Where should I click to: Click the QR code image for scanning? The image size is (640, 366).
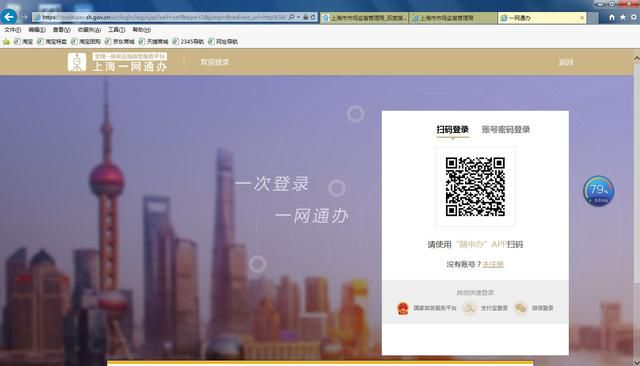pyautogui.click(x=475, y=186)
